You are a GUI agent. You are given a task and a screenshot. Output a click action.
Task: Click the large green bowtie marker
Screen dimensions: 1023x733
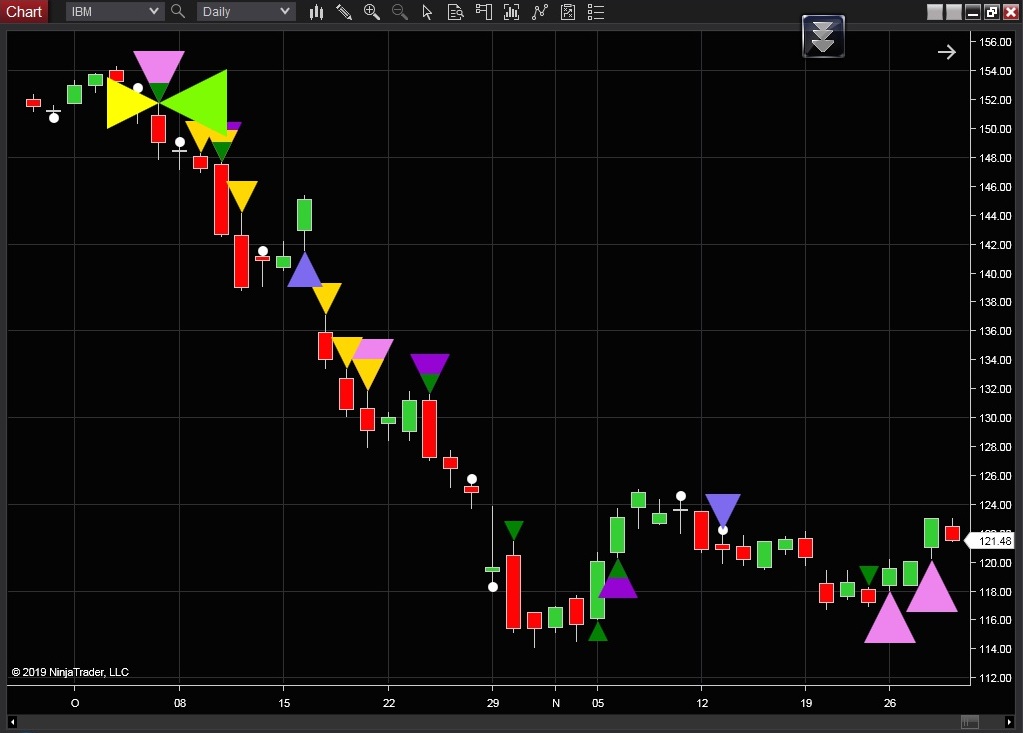point(196,102)
